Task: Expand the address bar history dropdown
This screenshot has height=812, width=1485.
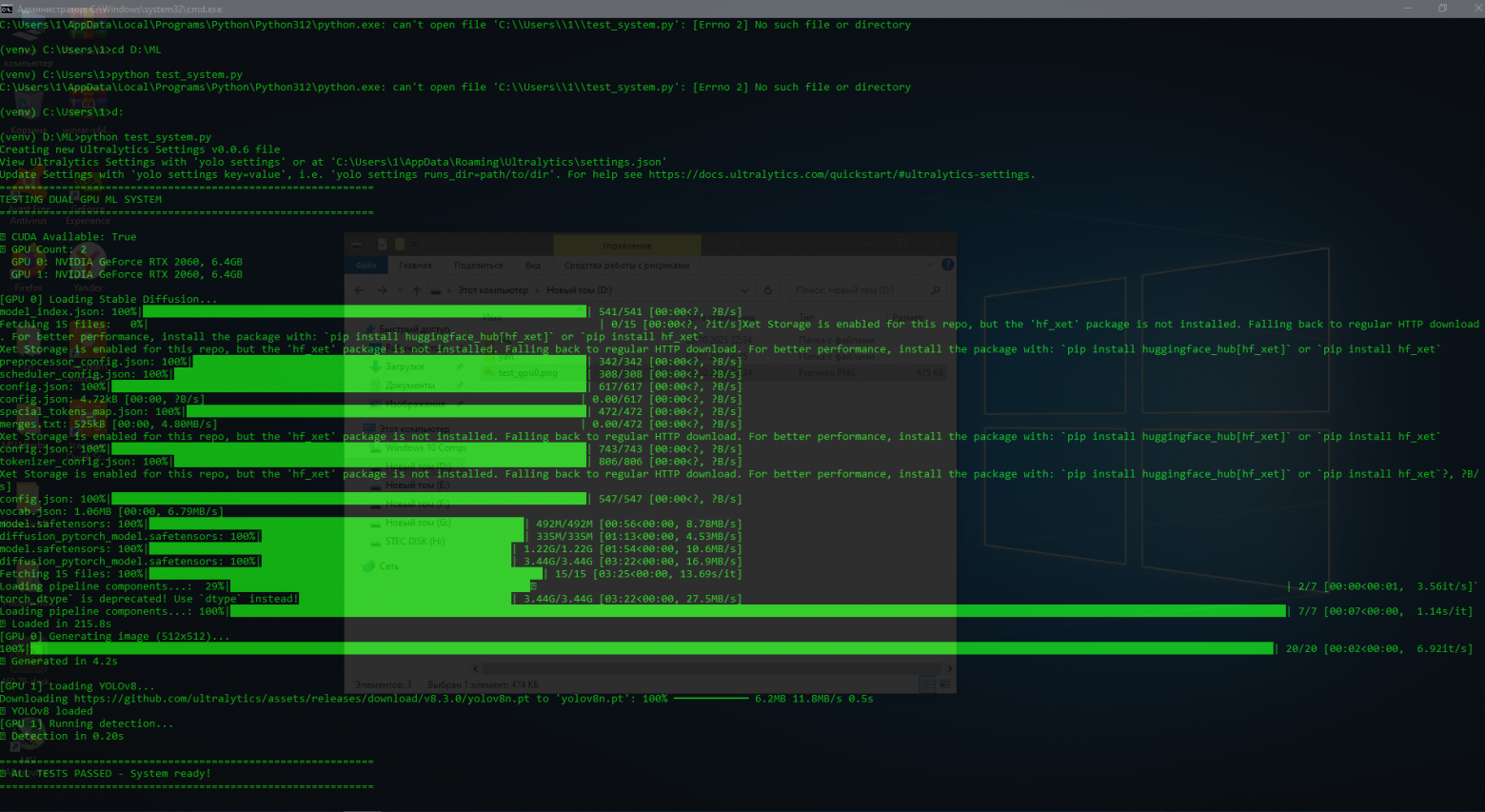Action: [x=744, y=290]
